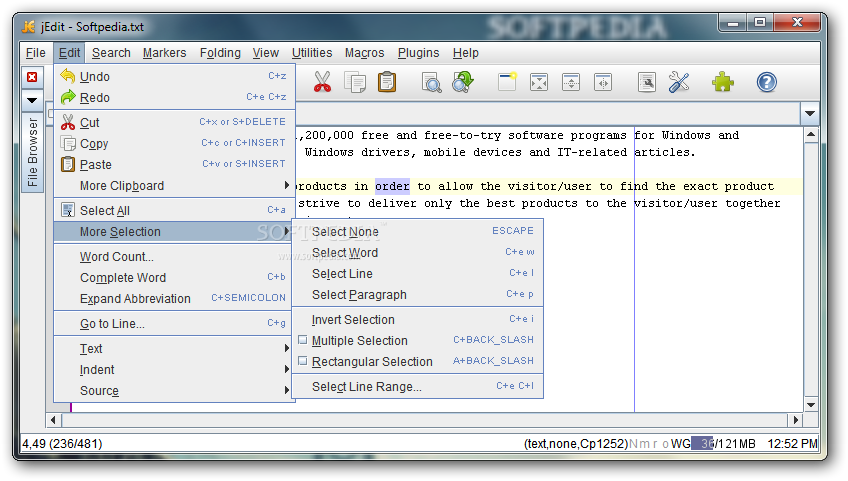
Task: Click the memory usage indicator in status bar
Action: (724, 444)
